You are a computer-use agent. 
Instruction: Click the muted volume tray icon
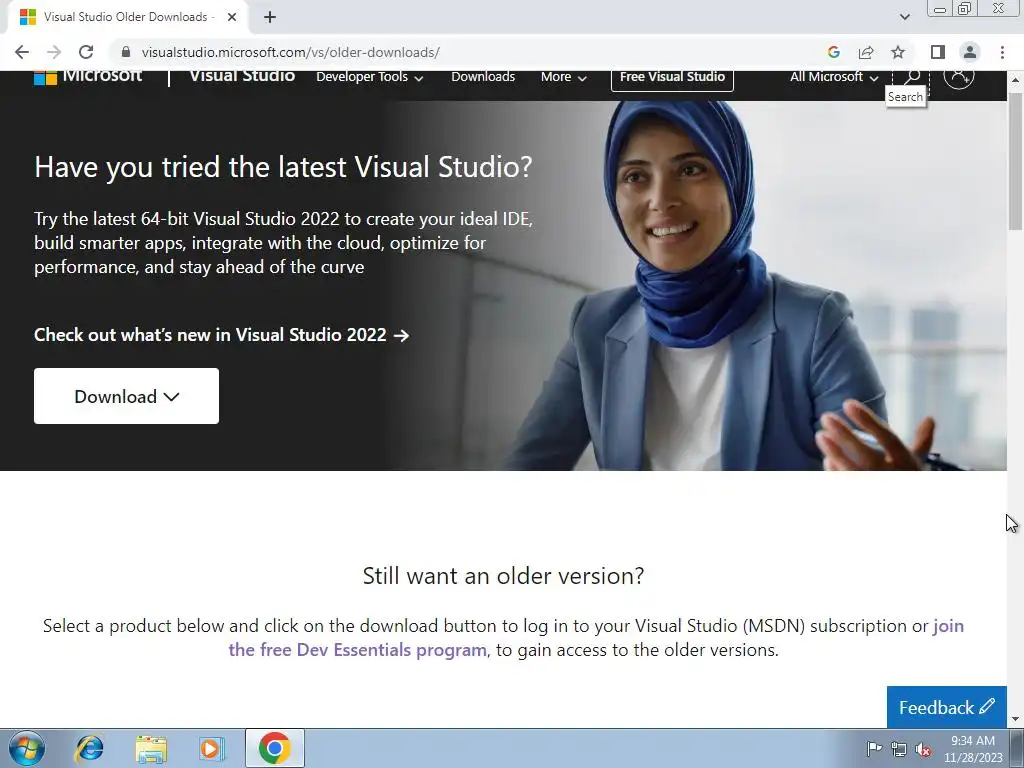[923, 749]
